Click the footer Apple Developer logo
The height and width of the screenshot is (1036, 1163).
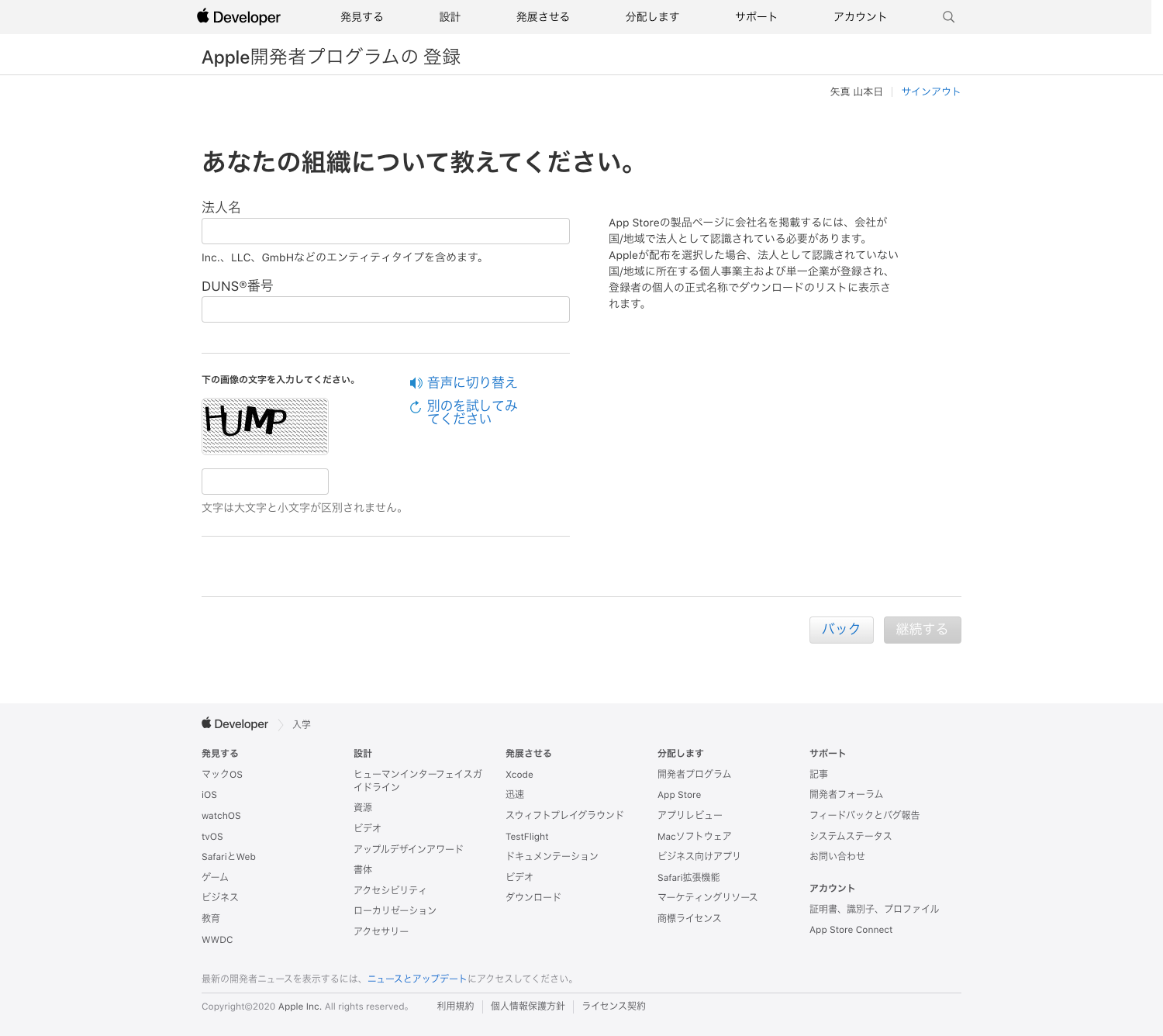click(235, 723)
